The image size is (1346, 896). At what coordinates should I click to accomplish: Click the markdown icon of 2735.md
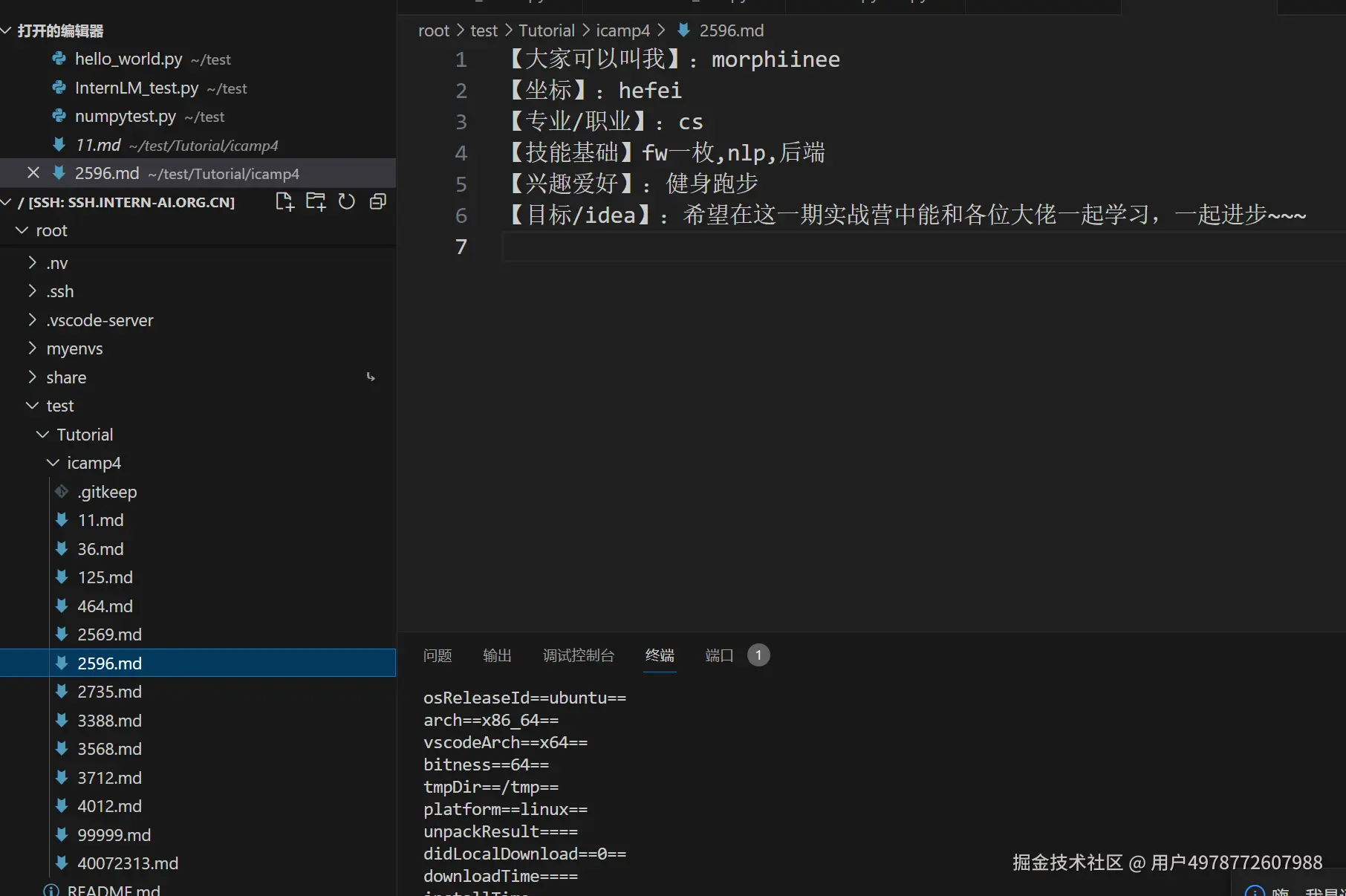pyautogui.click(x=62, y=692)
